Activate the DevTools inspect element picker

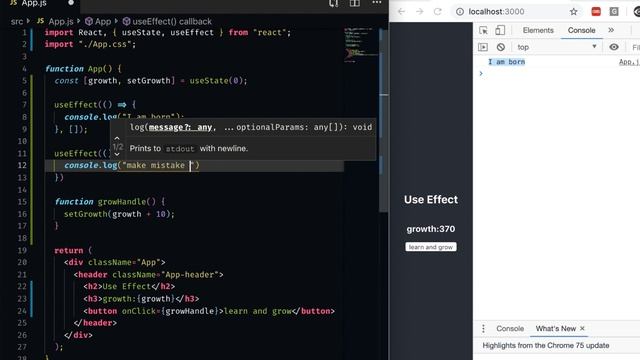(483, 30)
